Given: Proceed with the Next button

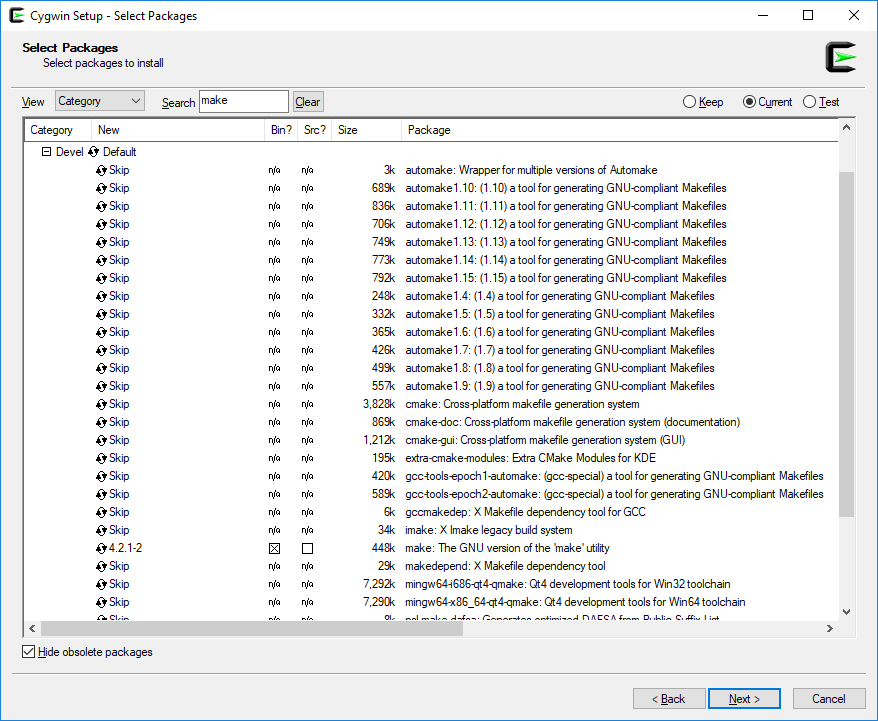Looking at the screenshot, I should tap(744, 699).
